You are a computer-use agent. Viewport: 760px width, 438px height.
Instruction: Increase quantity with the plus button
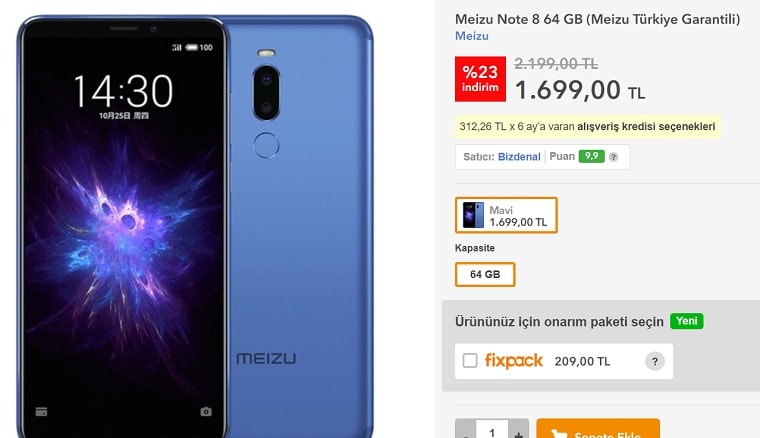pos(518,432)
